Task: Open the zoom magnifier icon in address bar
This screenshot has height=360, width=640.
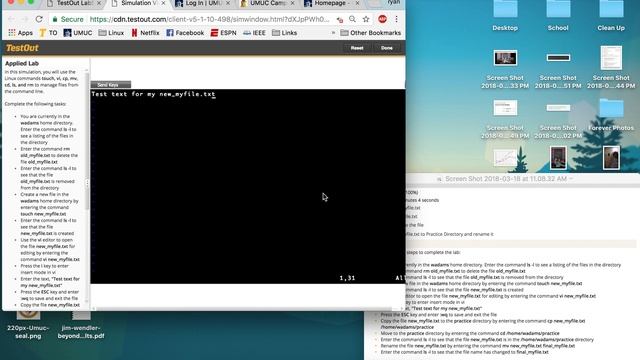Action: tap(352, 19)
